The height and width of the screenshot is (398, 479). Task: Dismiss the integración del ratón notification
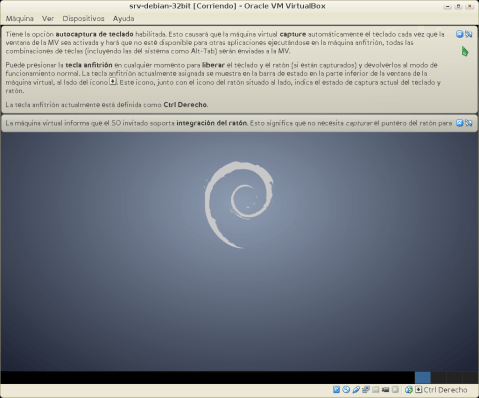[x=460, y=123]
